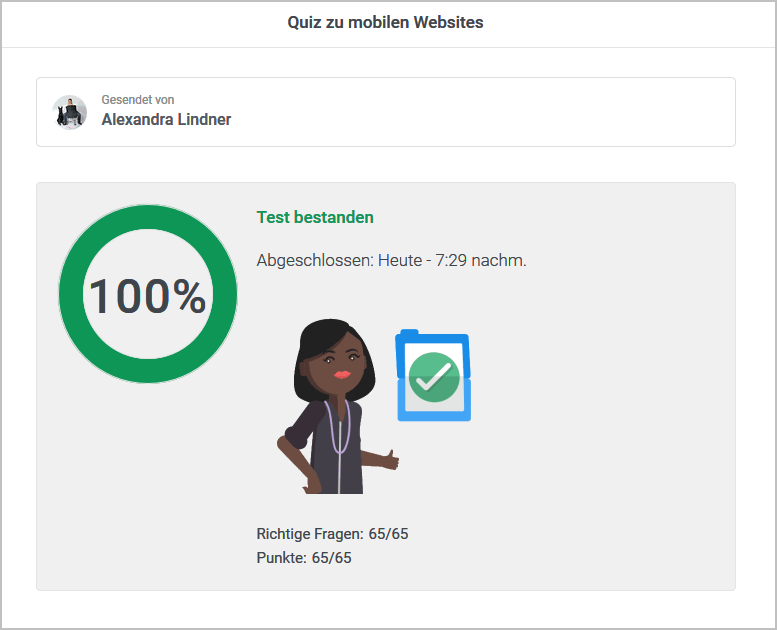This screenshot has height=630, width=777.
Task: Click the 'Test bestanden' status text
Action: (315, 217)
